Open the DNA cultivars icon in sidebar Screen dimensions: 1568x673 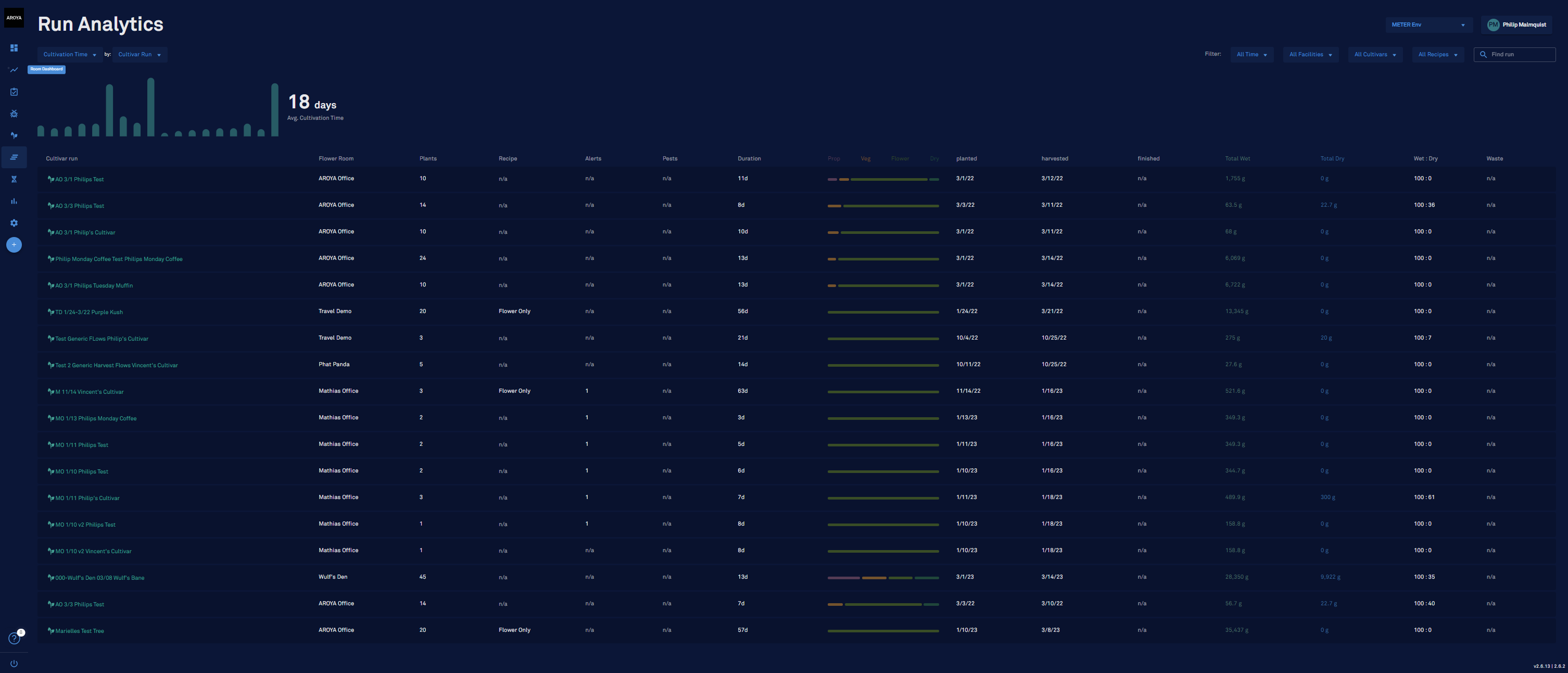point(14,180)
